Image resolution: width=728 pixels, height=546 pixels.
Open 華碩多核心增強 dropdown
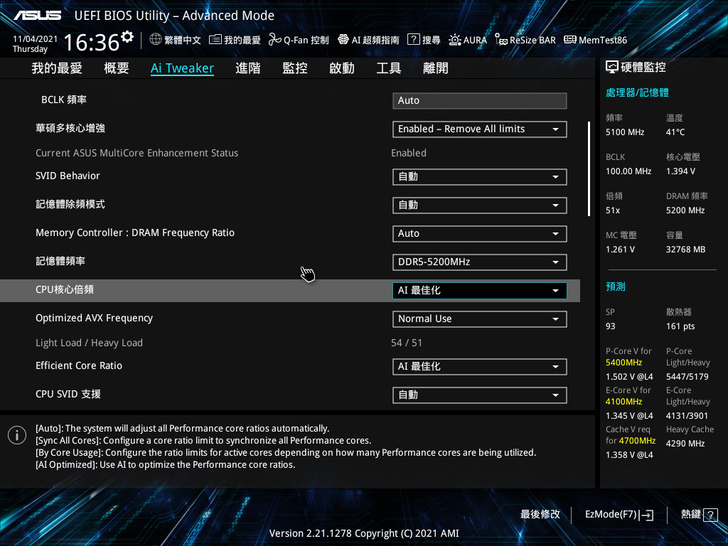[480, 129]
